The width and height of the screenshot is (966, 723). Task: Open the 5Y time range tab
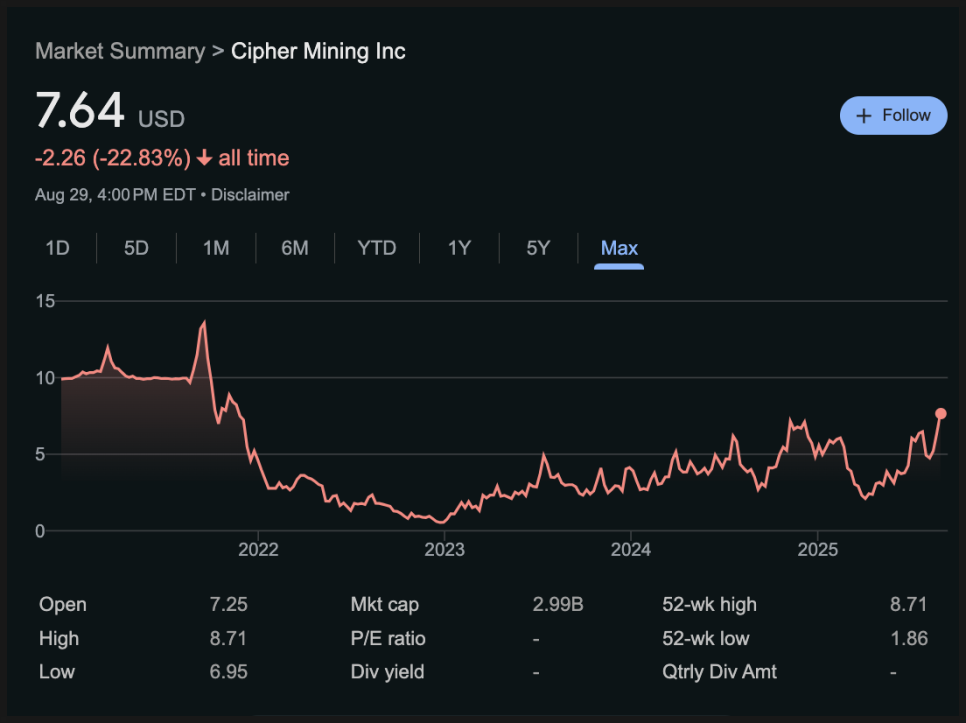point(538,248)
